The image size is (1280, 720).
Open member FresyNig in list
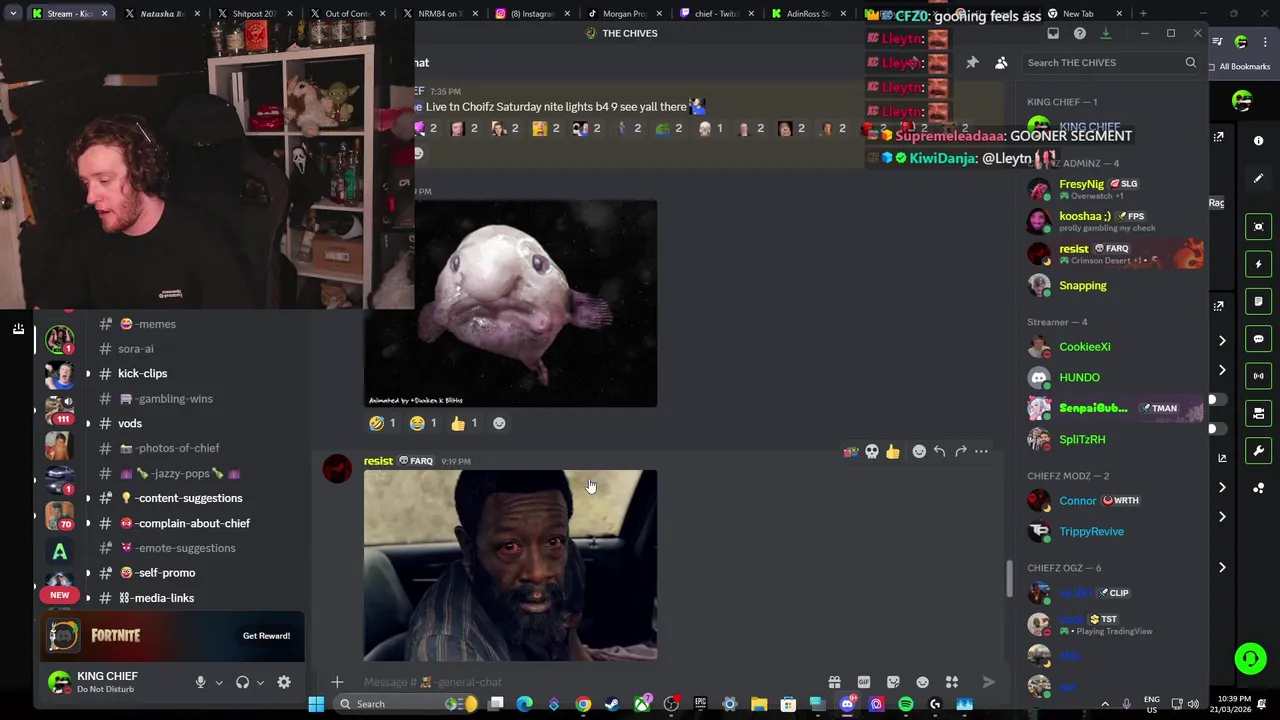coord(1115,189)
